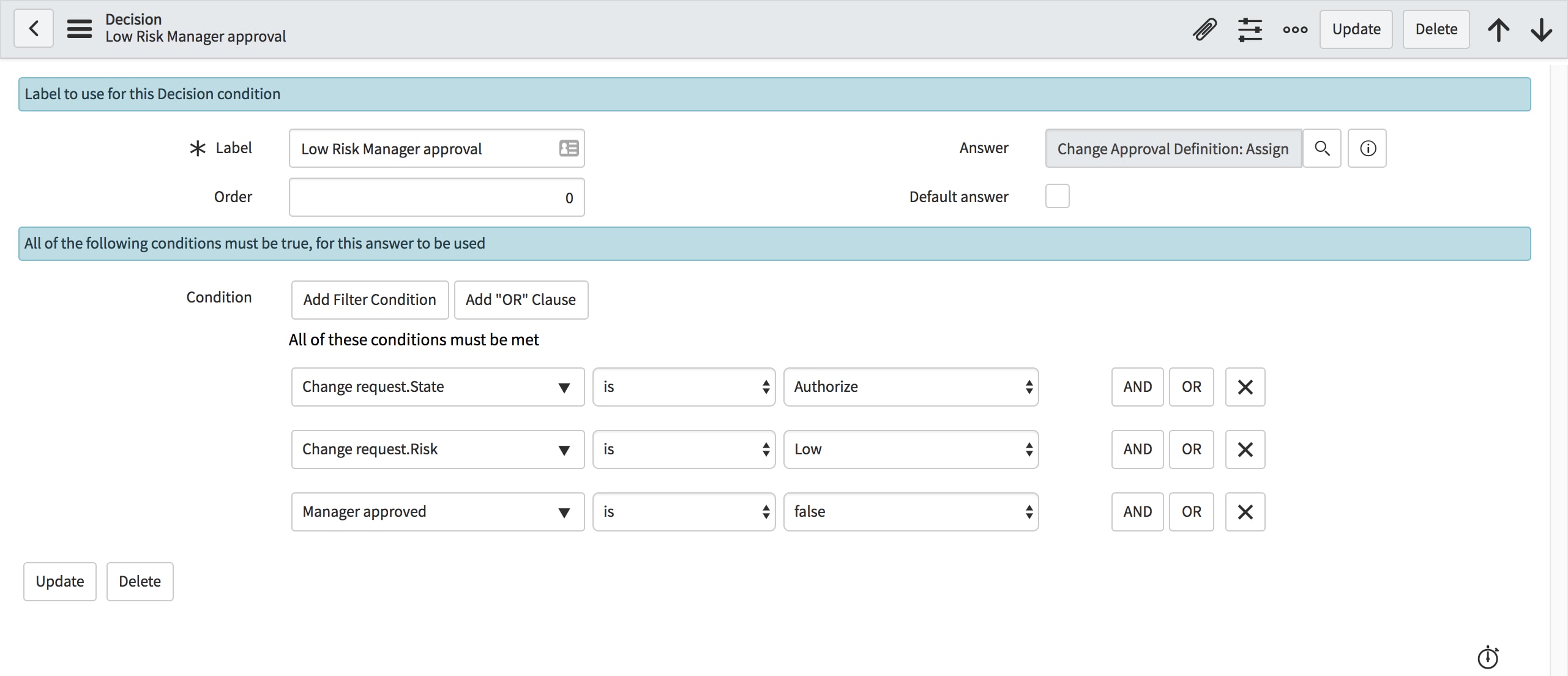
Task: Click the preview record icon in the Label field
Action: [568, 148]
